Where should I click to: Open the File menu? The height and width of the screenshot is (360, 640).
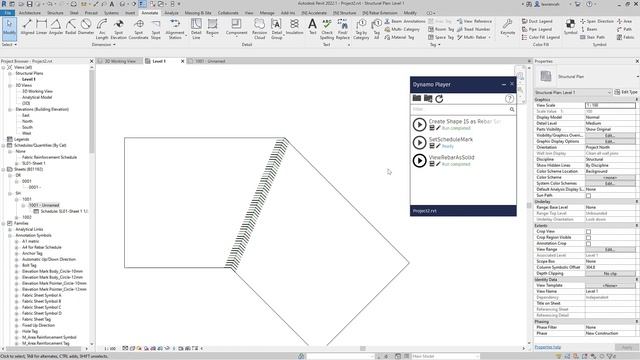[7, 13]
